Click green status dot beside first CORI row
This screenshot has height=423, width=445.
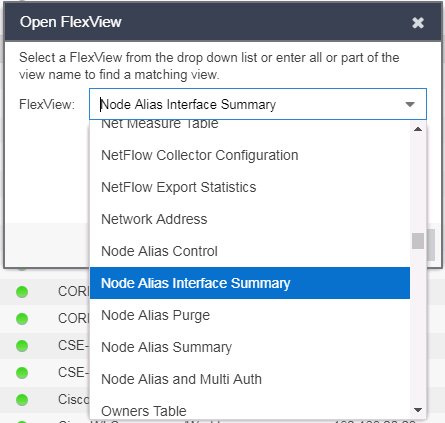coord(22,292)
